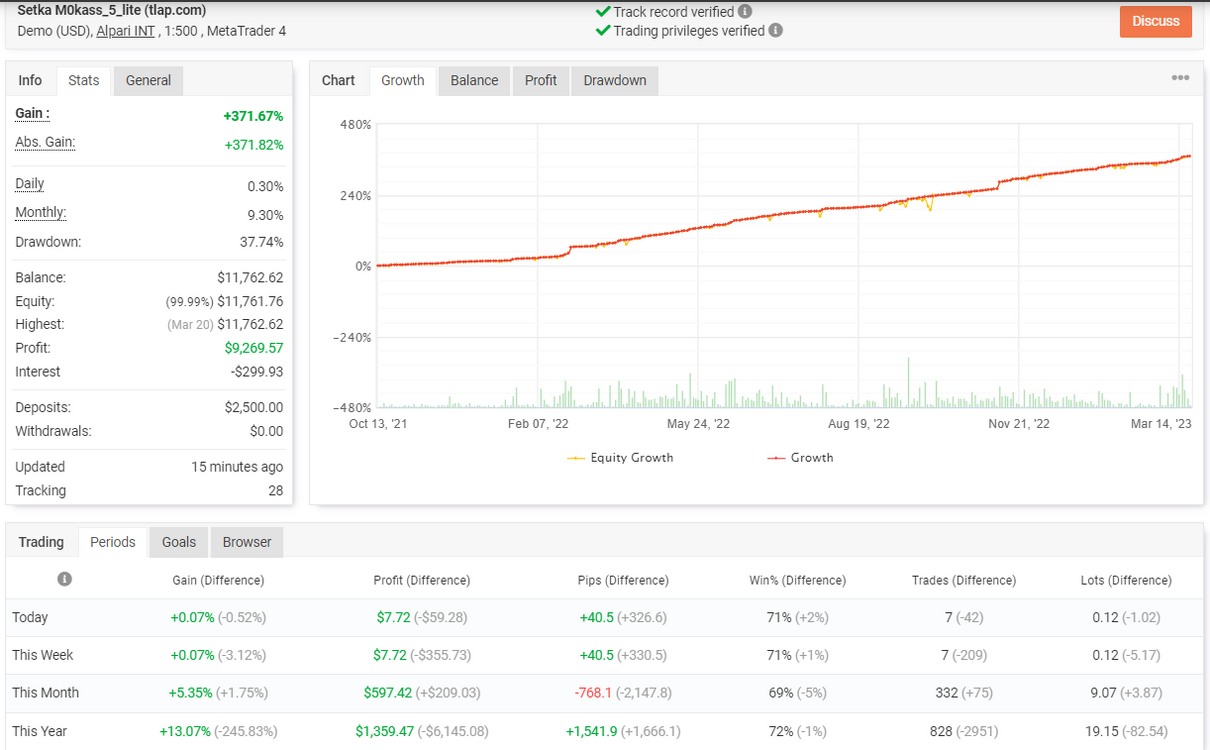Click the $9,269.57 profit value
Viewport: 1210px width, 750px height.
click(254, 348)
